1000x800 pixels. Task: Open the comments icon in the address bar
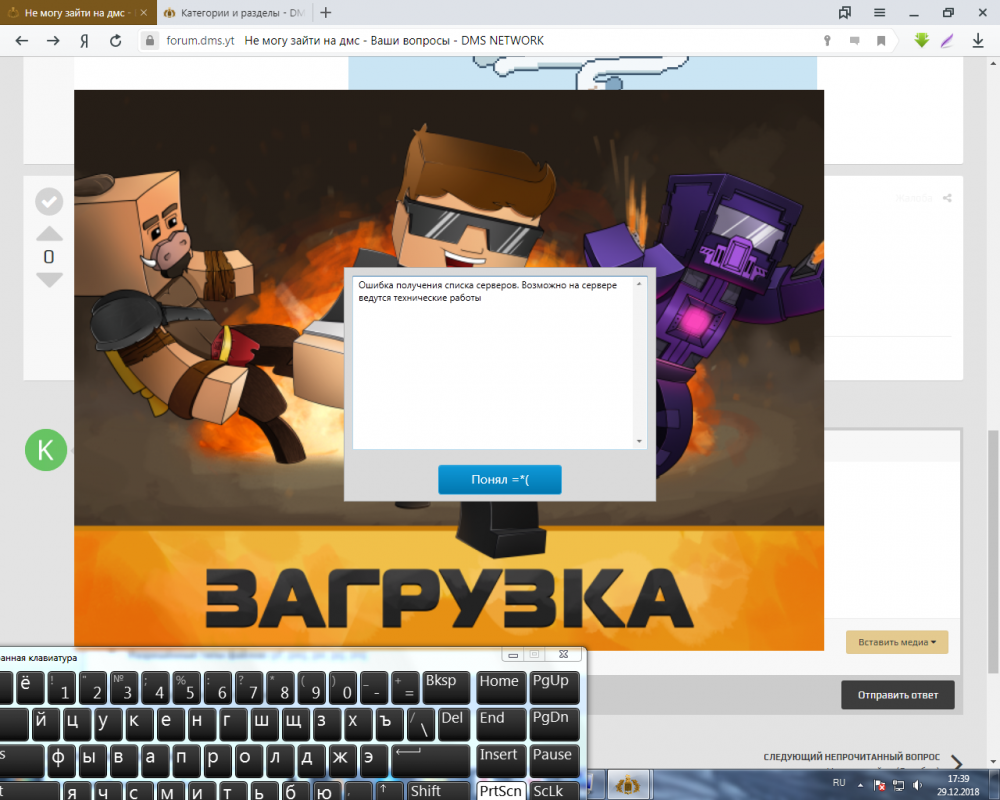[855, 40]
